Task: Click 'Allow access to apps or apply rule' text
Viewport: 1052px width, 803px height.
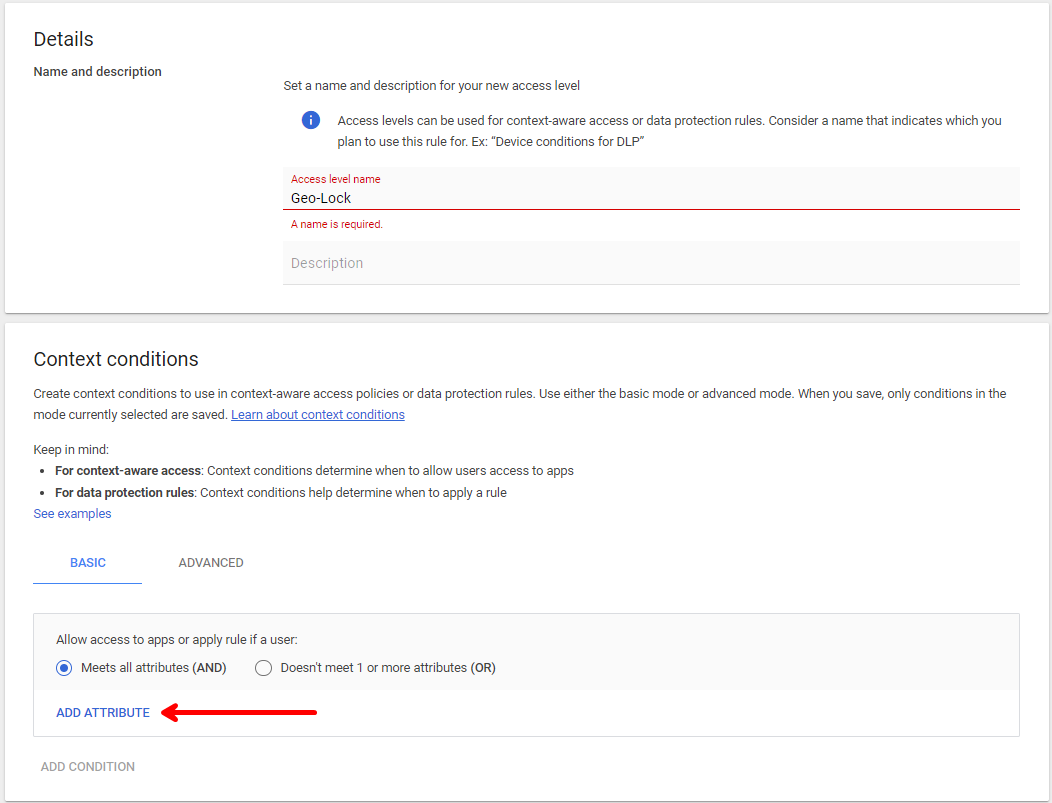Action: click(x=176, y=640)
